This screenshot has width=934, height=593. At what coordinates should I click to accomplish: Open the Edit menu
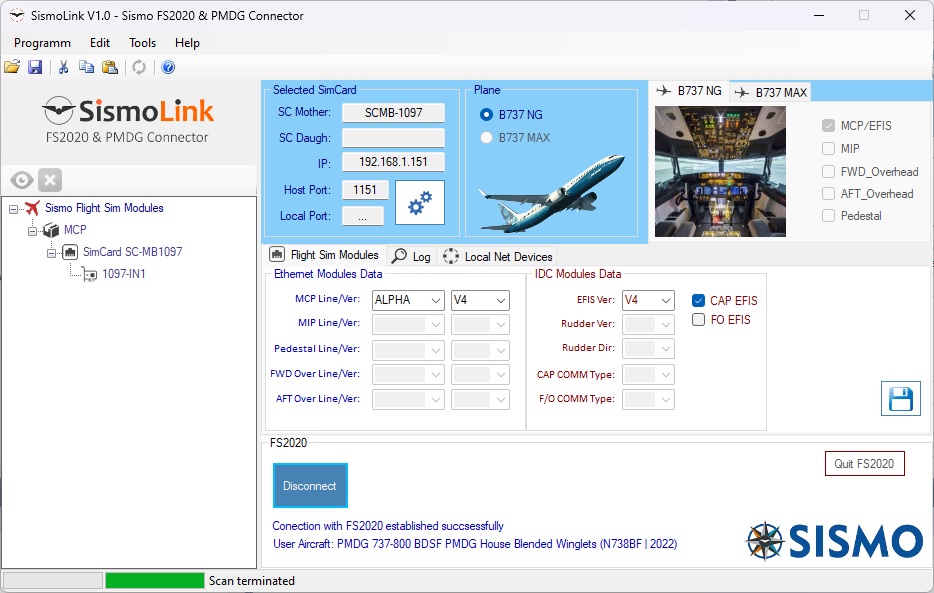[x=100, y=43]
